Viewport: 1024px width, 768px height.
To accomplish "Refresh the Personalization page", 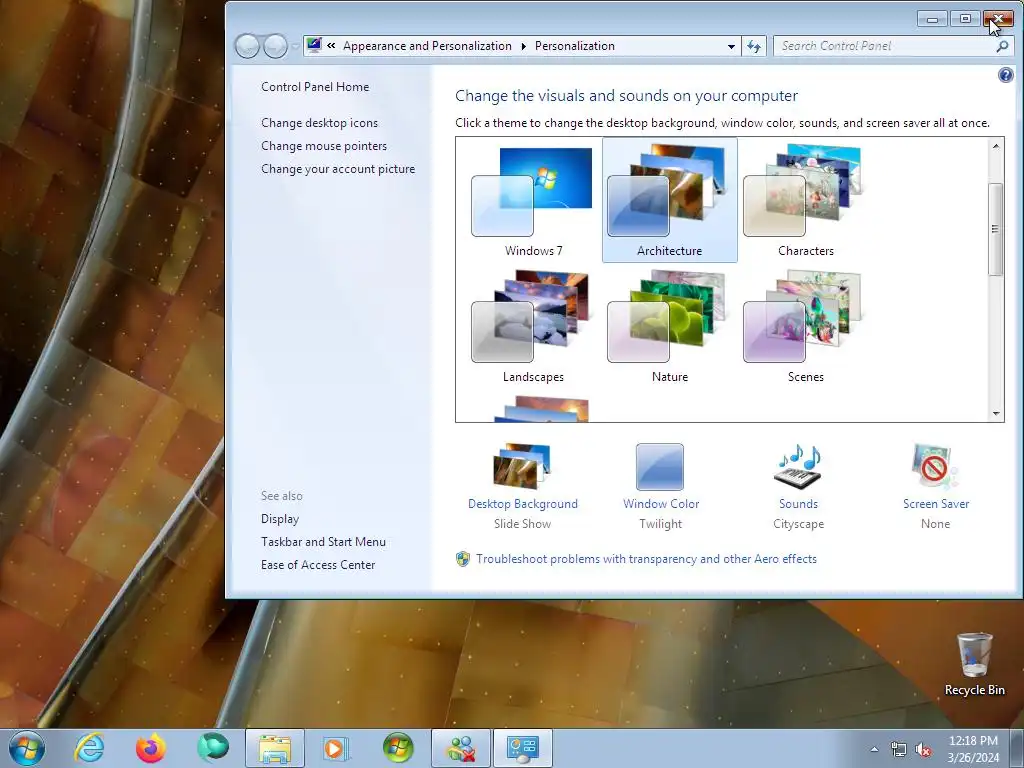I will [x=754, y=46].
